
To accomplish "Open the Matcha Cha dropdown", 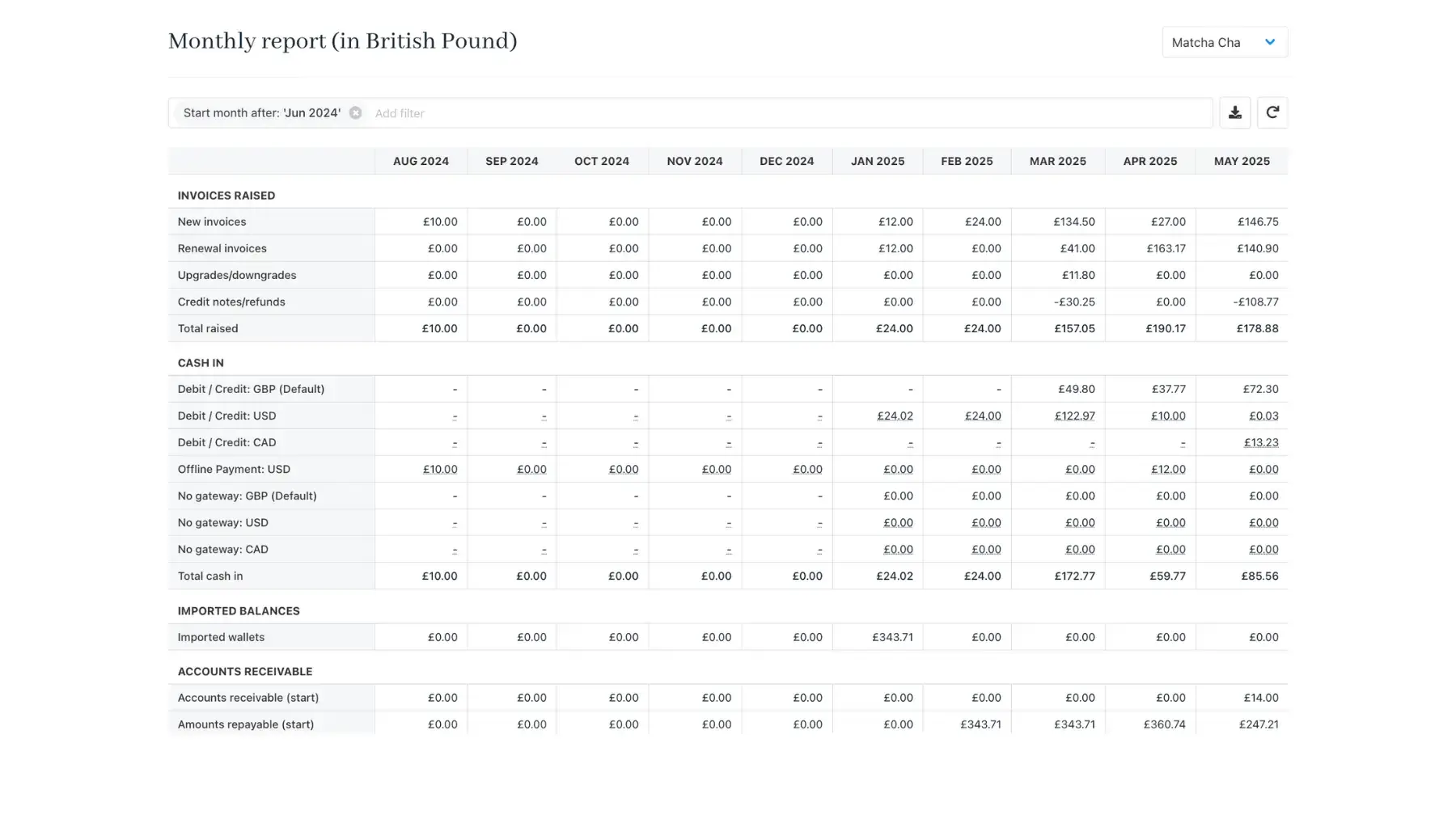I will coord(1224,42).
